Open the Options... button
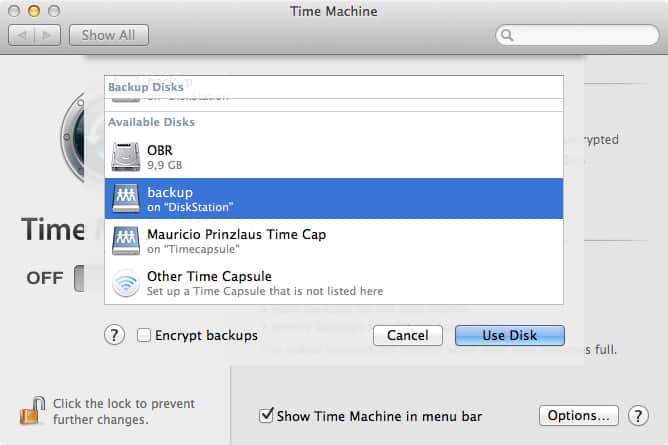The image size is (668, 445). (579, 415)
